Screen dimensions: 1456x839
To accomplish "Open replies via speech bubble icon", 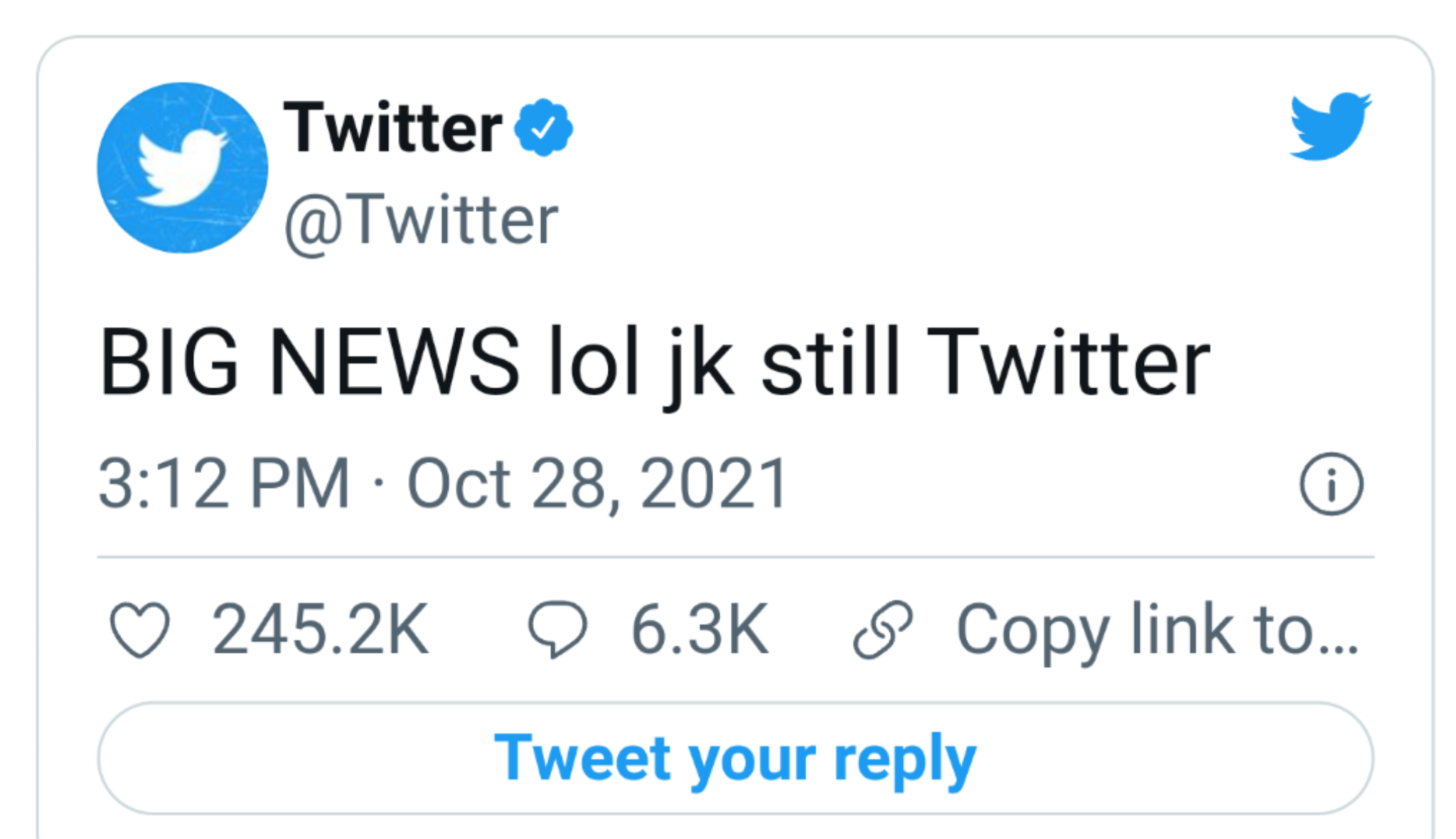I will (557, 630).
